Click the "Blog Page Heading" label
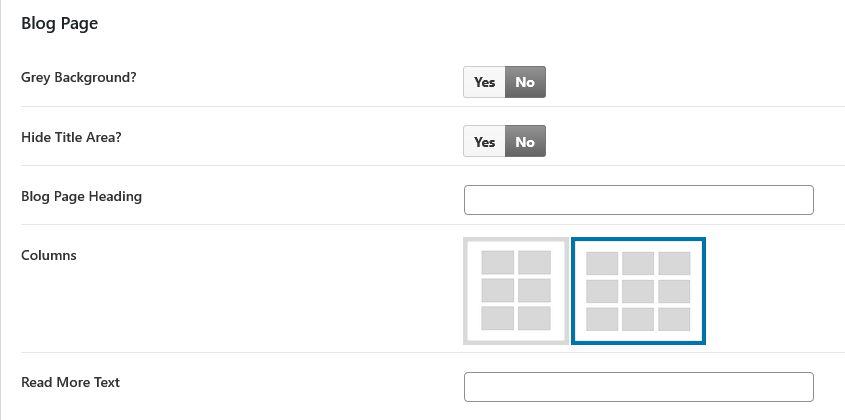845x420 pixels. (x=81, y=196)
